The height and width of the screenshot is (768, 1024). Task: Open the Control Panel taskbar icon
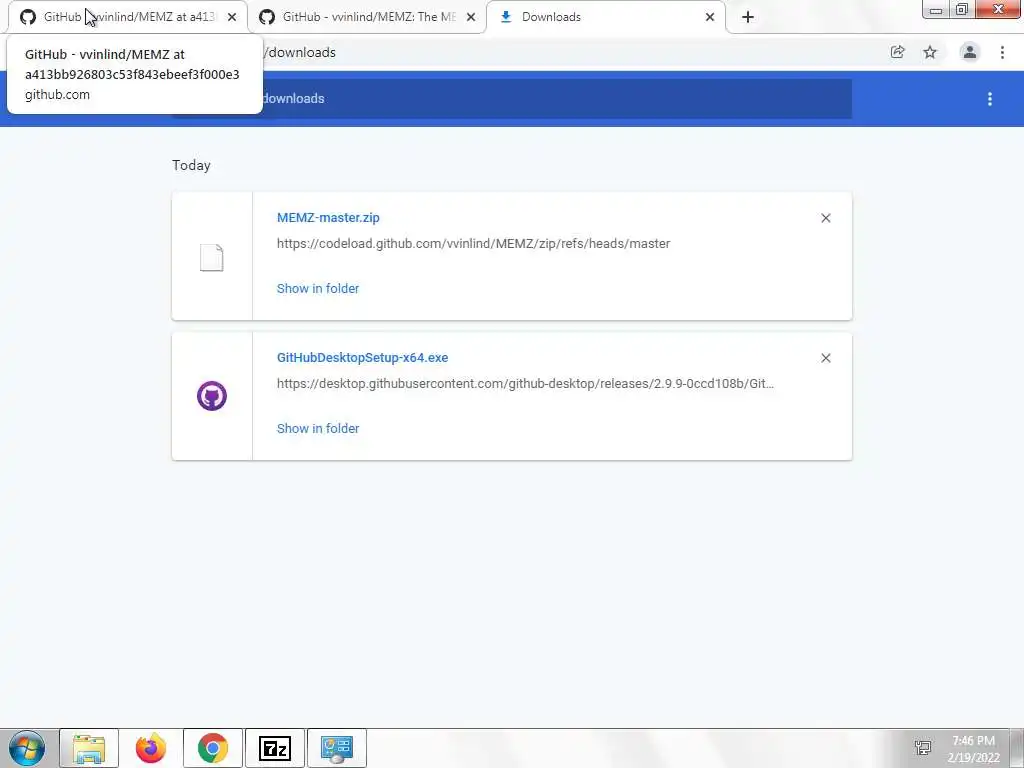coord(337,748)
